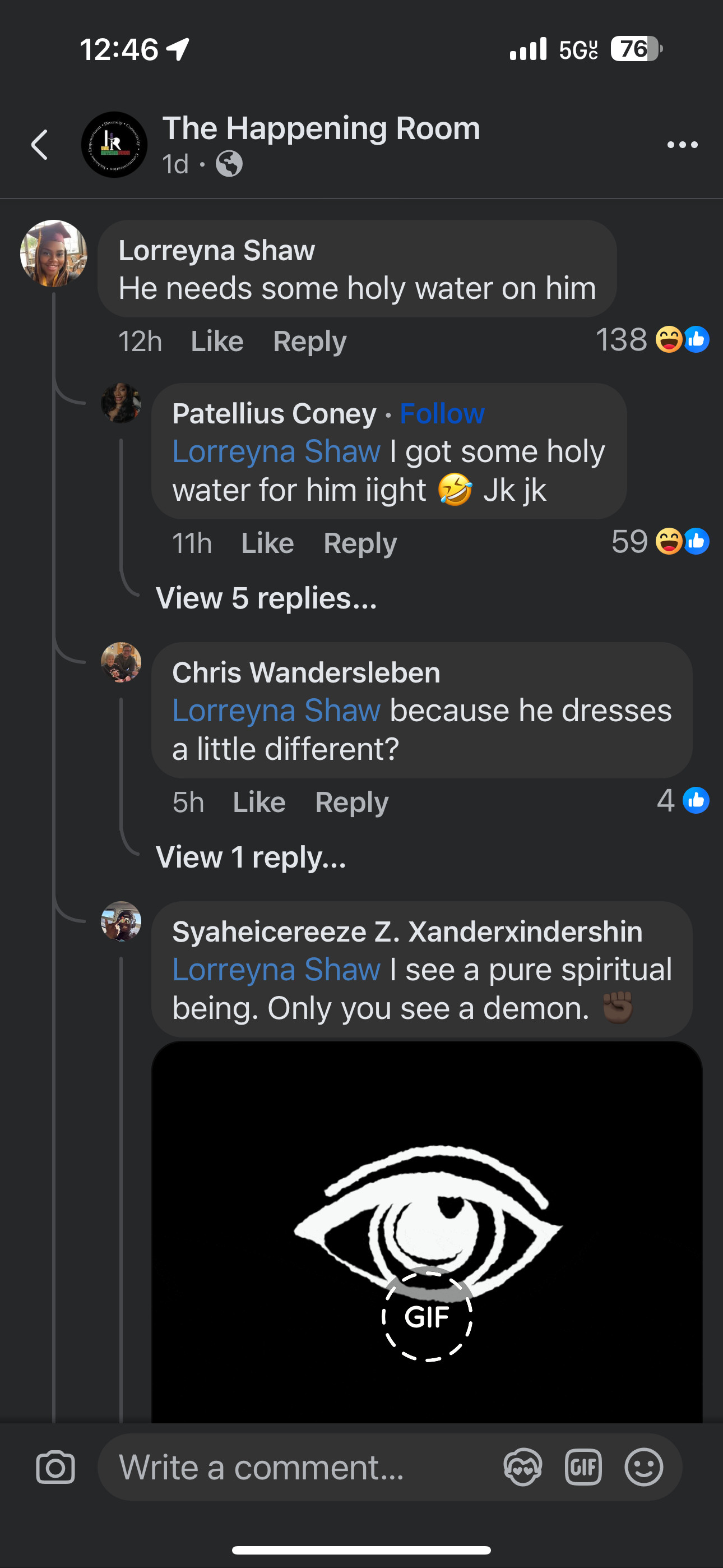This screenshot has width=723, height=1568.
Task: View reactions on Patellius Coney's reply
Action: (x=660, y=542)
